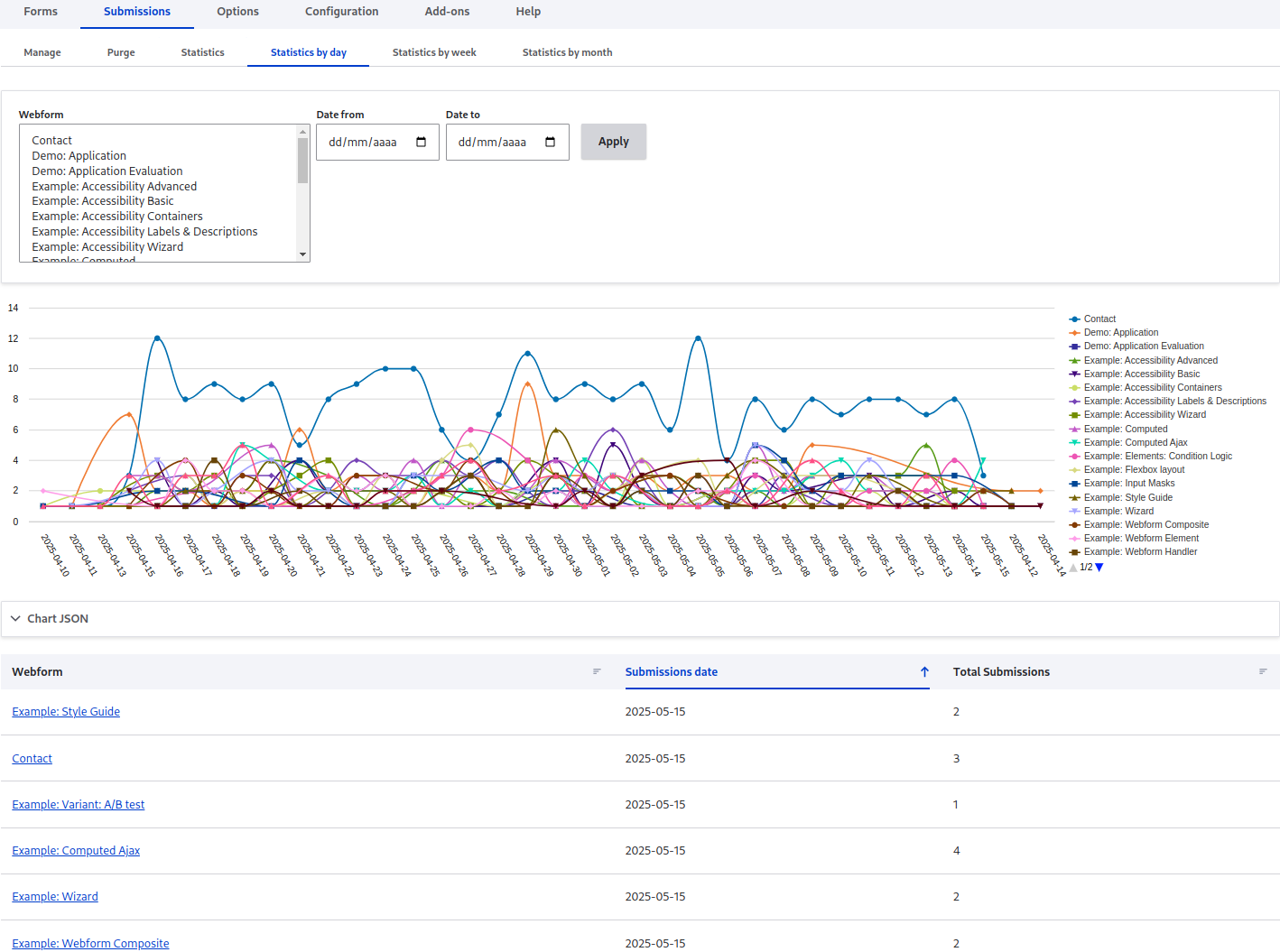Toggle Example: Style Guide legend entry
The height and width of the screenshot is (952, 1280).
(1121, 497)
